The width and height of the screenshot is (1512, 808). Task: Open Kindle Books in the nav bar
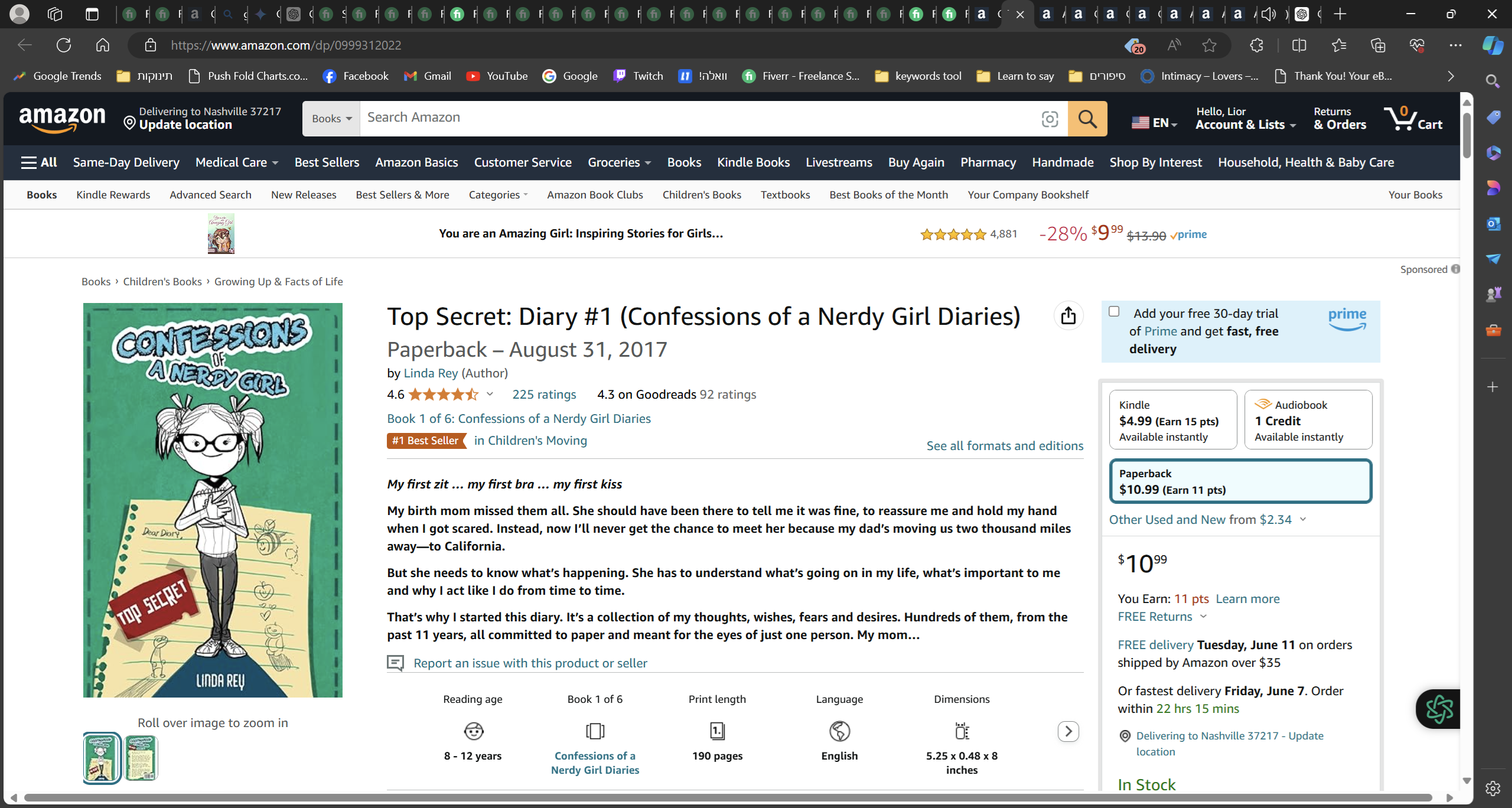click(753, 162)
